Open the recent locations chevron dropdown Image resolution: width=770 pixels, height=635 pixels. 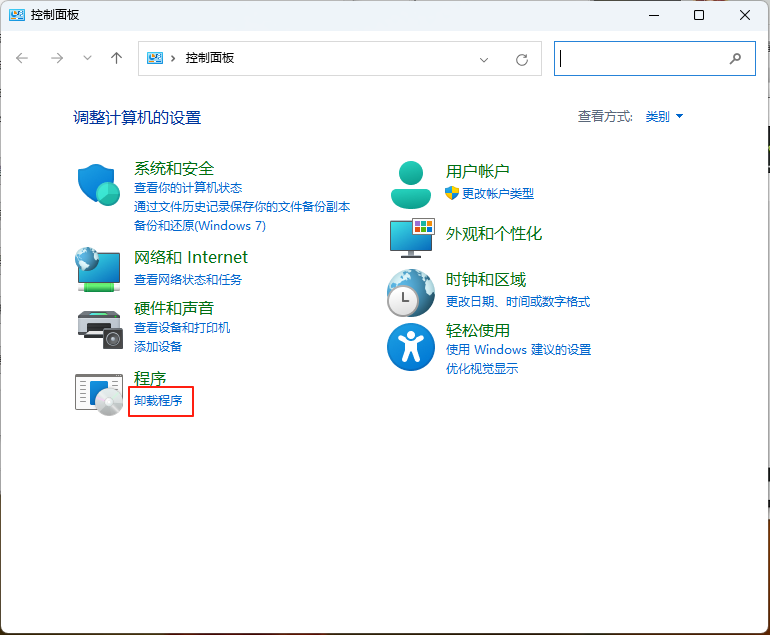click(x=87, y=58)
